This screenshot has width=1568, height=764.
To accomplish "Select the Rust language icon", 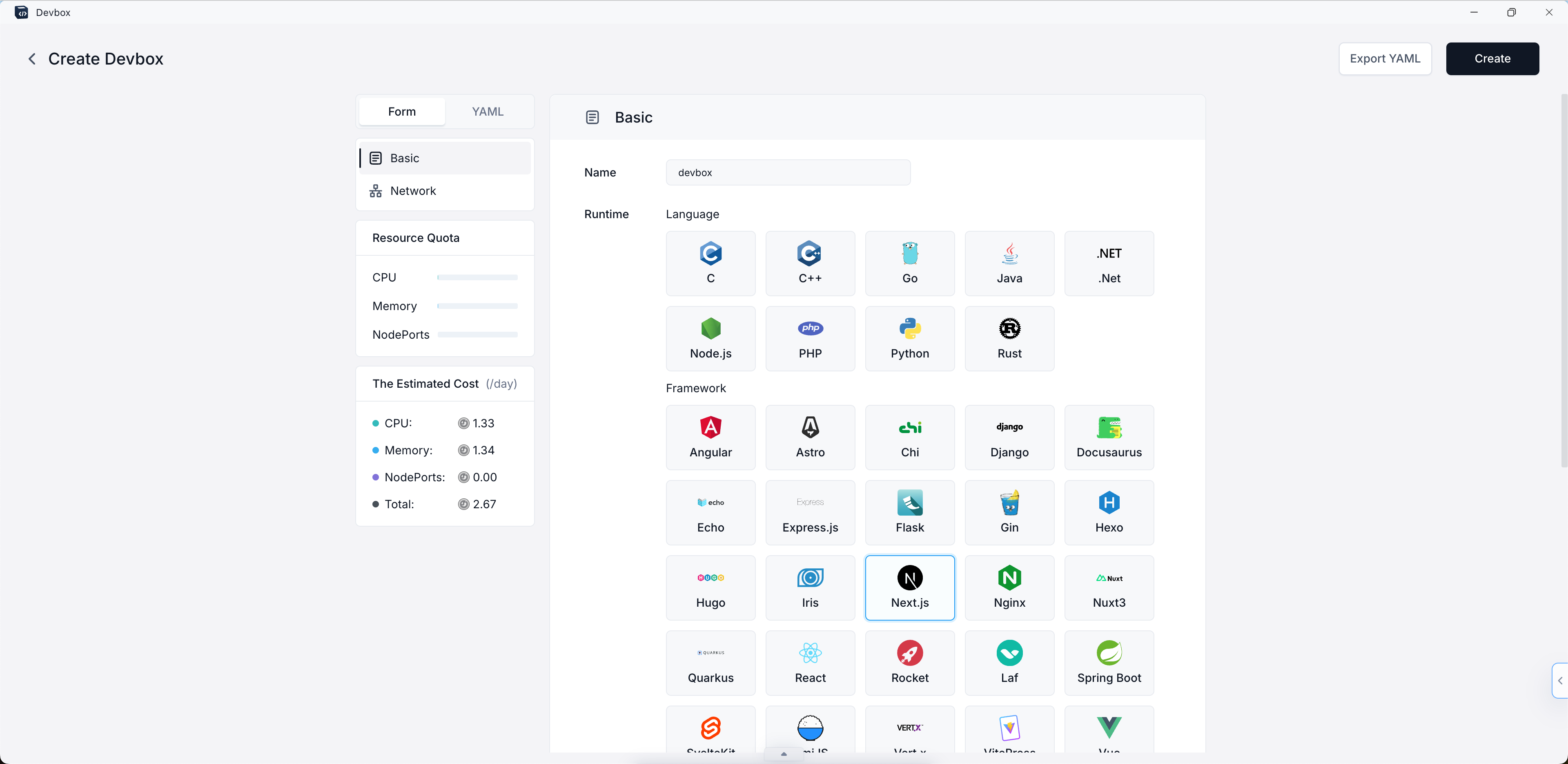I will [1009, 338].
